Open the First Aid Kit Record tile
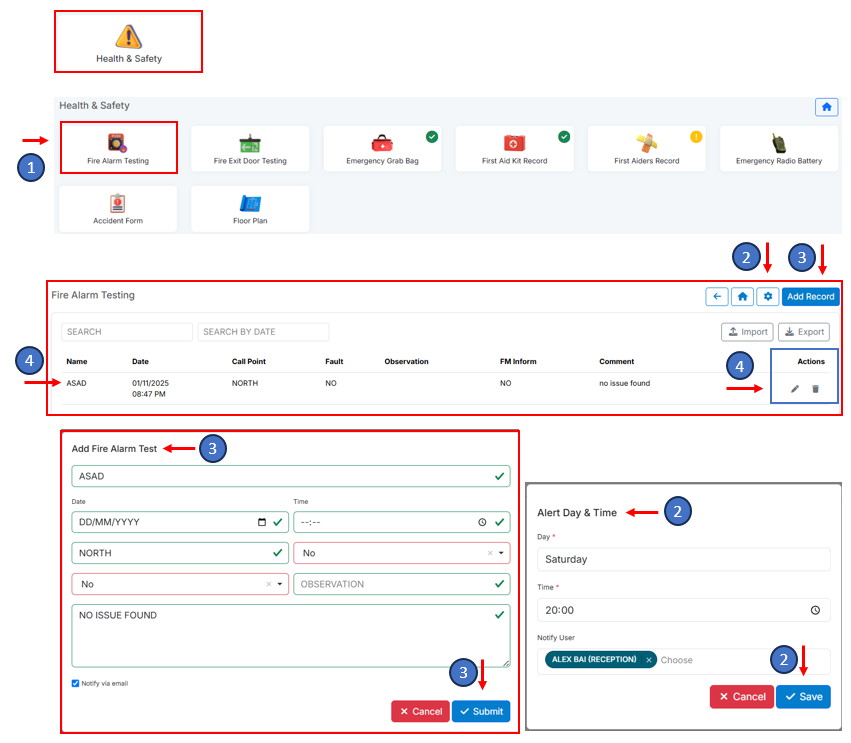The width and height of the screenshot is (851, 743). point(514,148)
